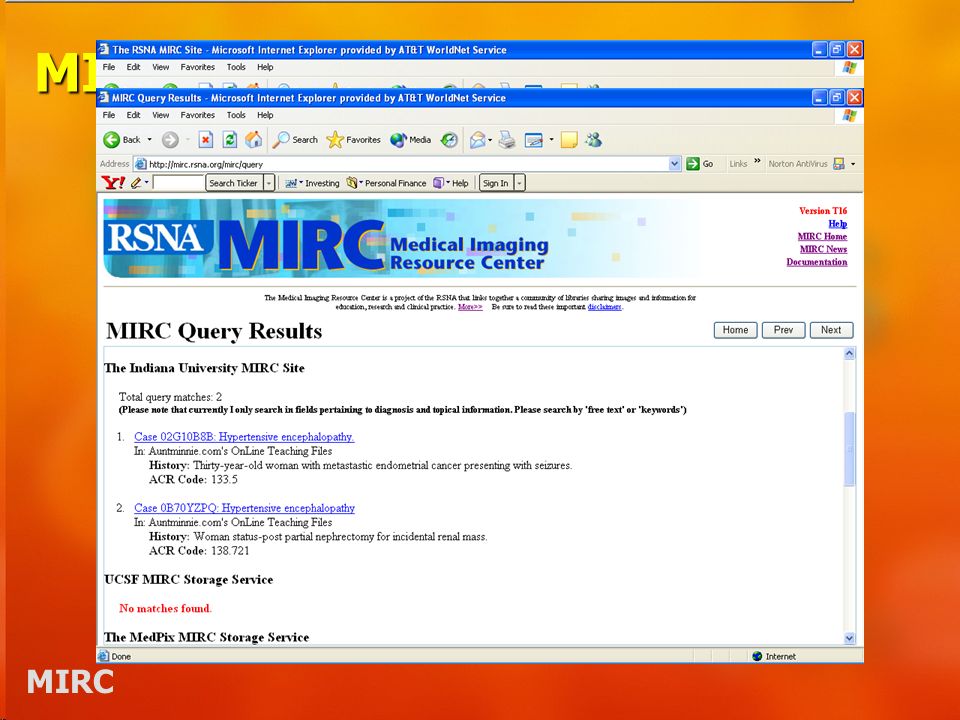The width and height of the screenshot is (960, 720).
Task: Open the History icon
Action: pyautogui.click(x=449, y=140)
